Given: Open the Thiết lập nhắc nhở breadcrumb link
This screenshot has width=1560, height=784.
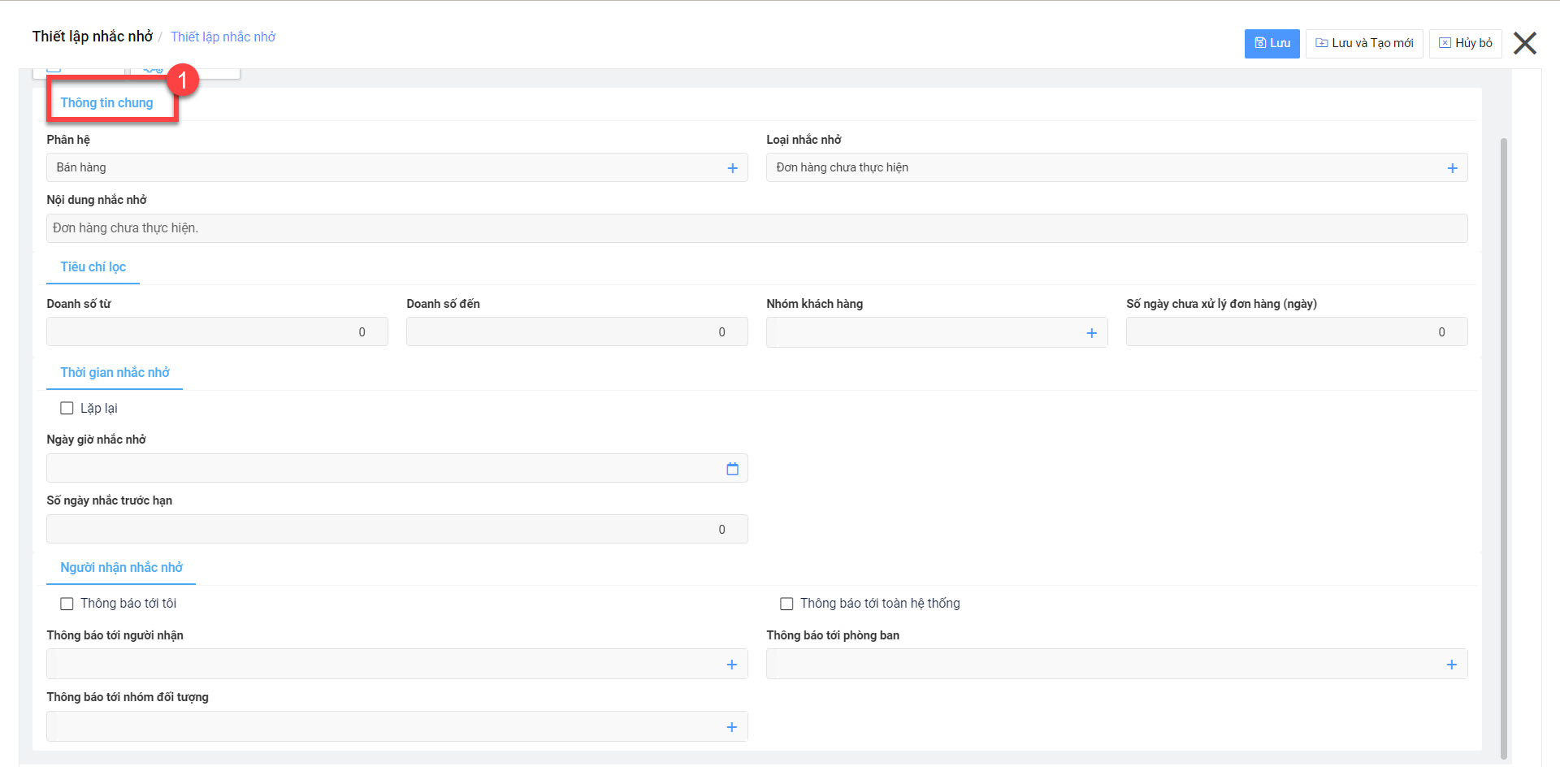Looking at the screenshot, I should [223, 37].
